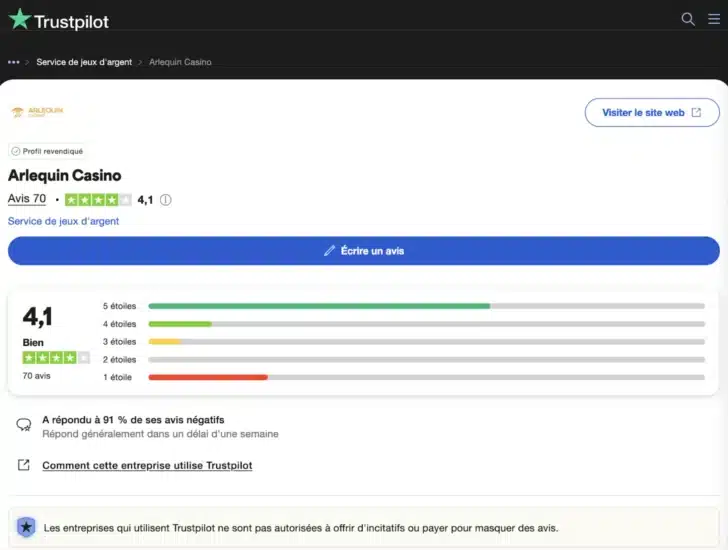Click 'Visiter le site web' button
This screenshot has width=728, height=550.
pyautogui.click(x=652, y=112)
